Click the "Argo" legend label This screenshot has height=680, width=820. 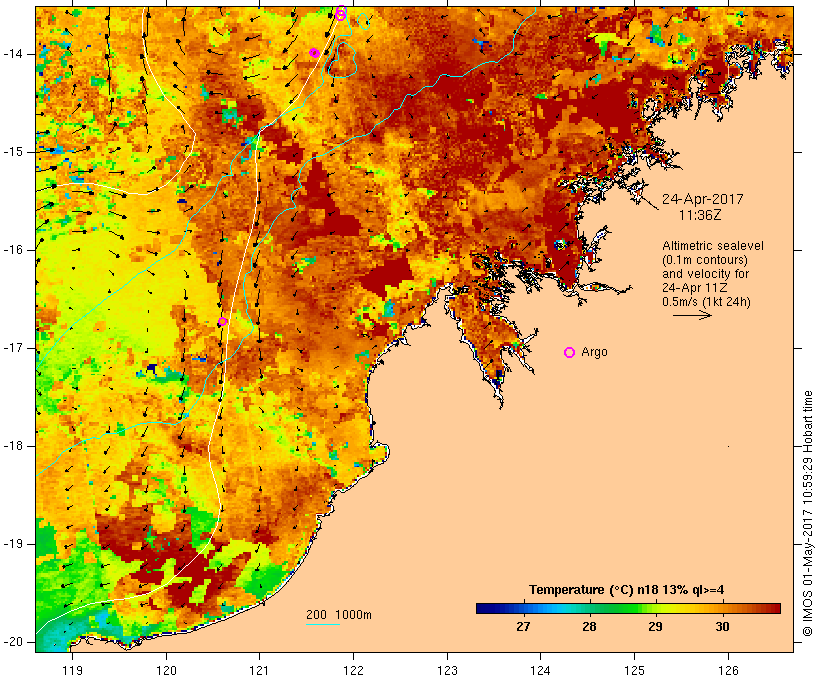[x=595, y=352]
